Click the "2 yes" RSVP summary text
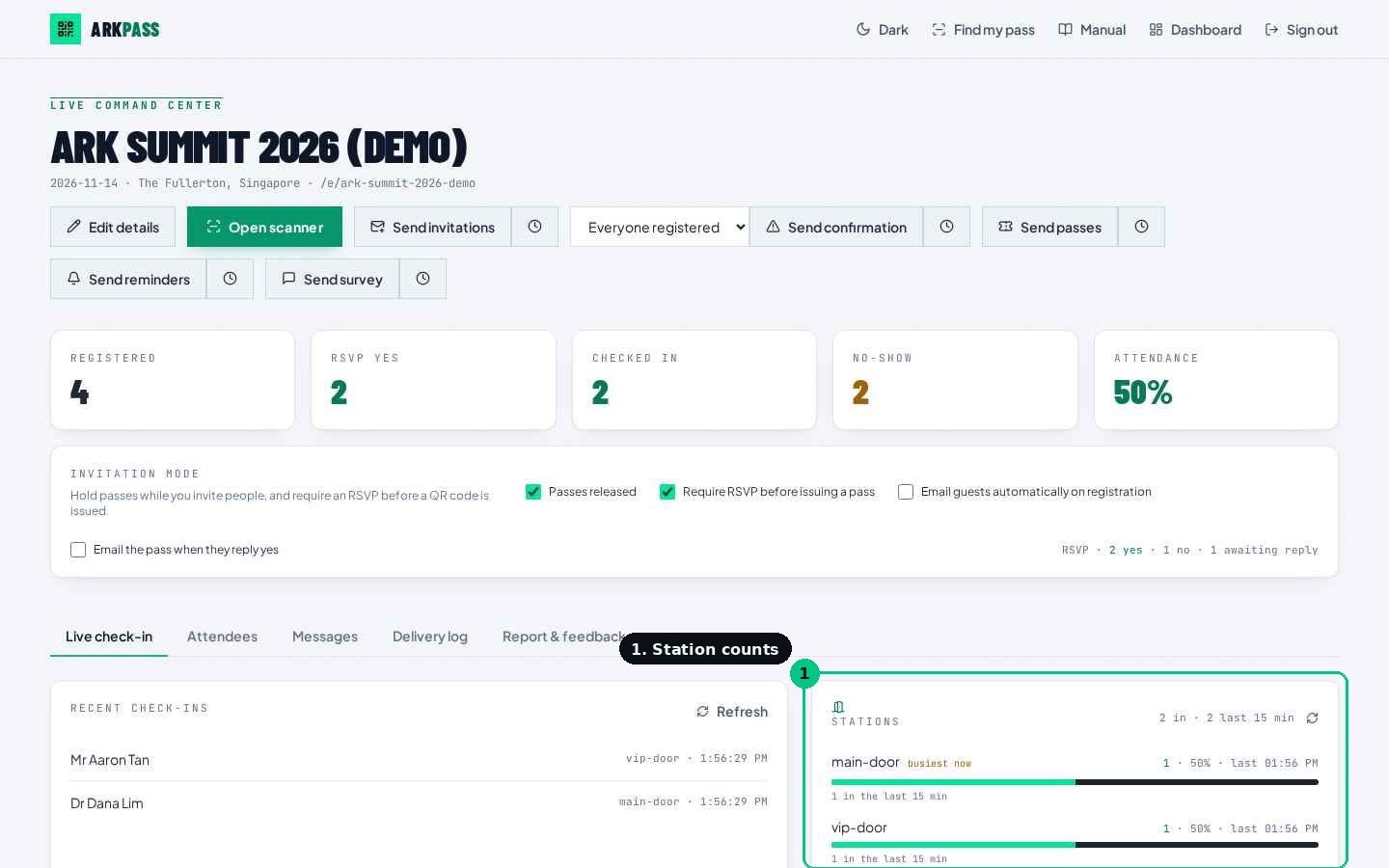 (x=1126, y=550)
